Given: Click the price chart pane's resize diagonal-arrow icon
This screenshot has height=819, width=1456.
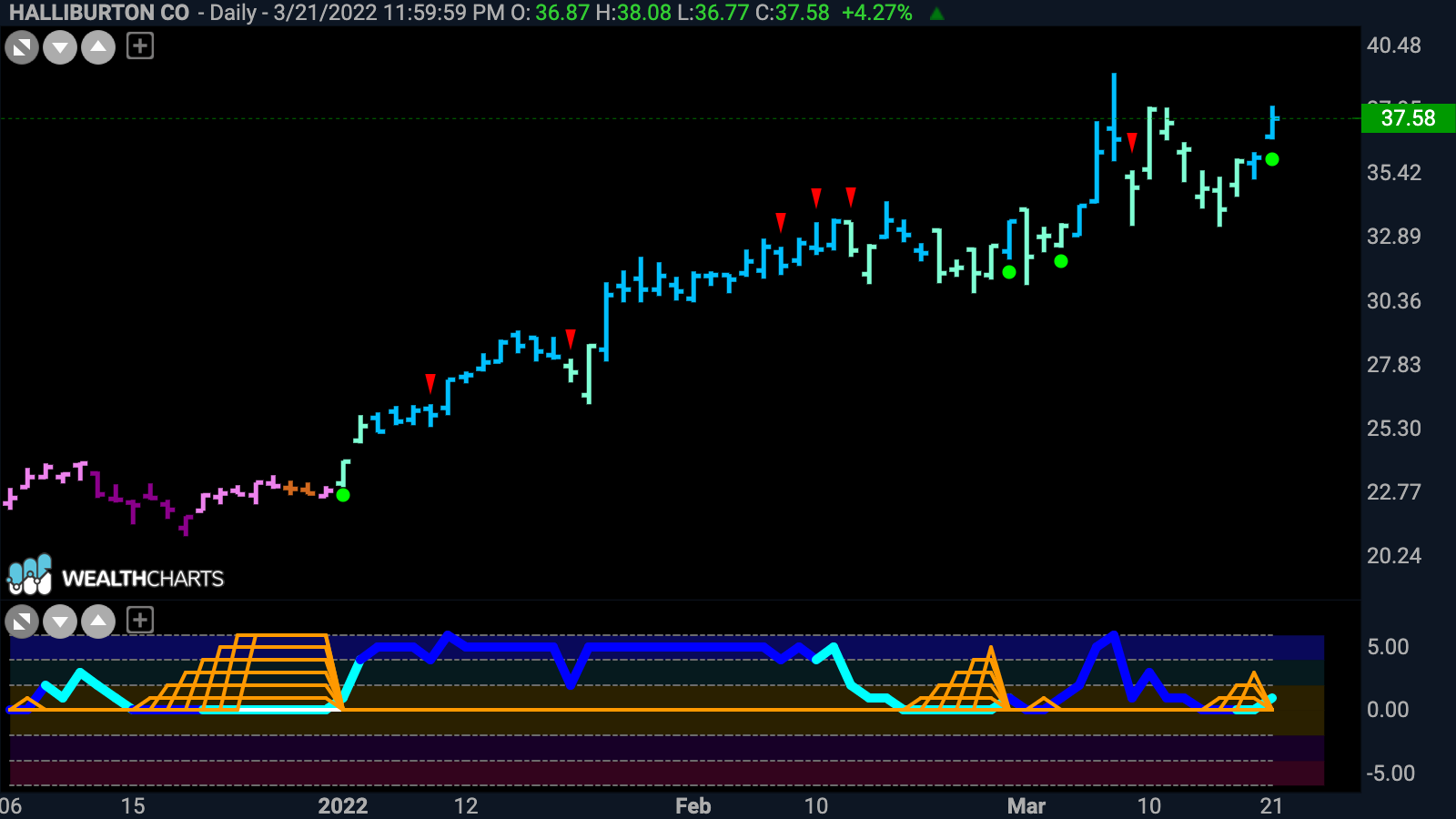Looking at the screenshot, I should pos(22,47).
